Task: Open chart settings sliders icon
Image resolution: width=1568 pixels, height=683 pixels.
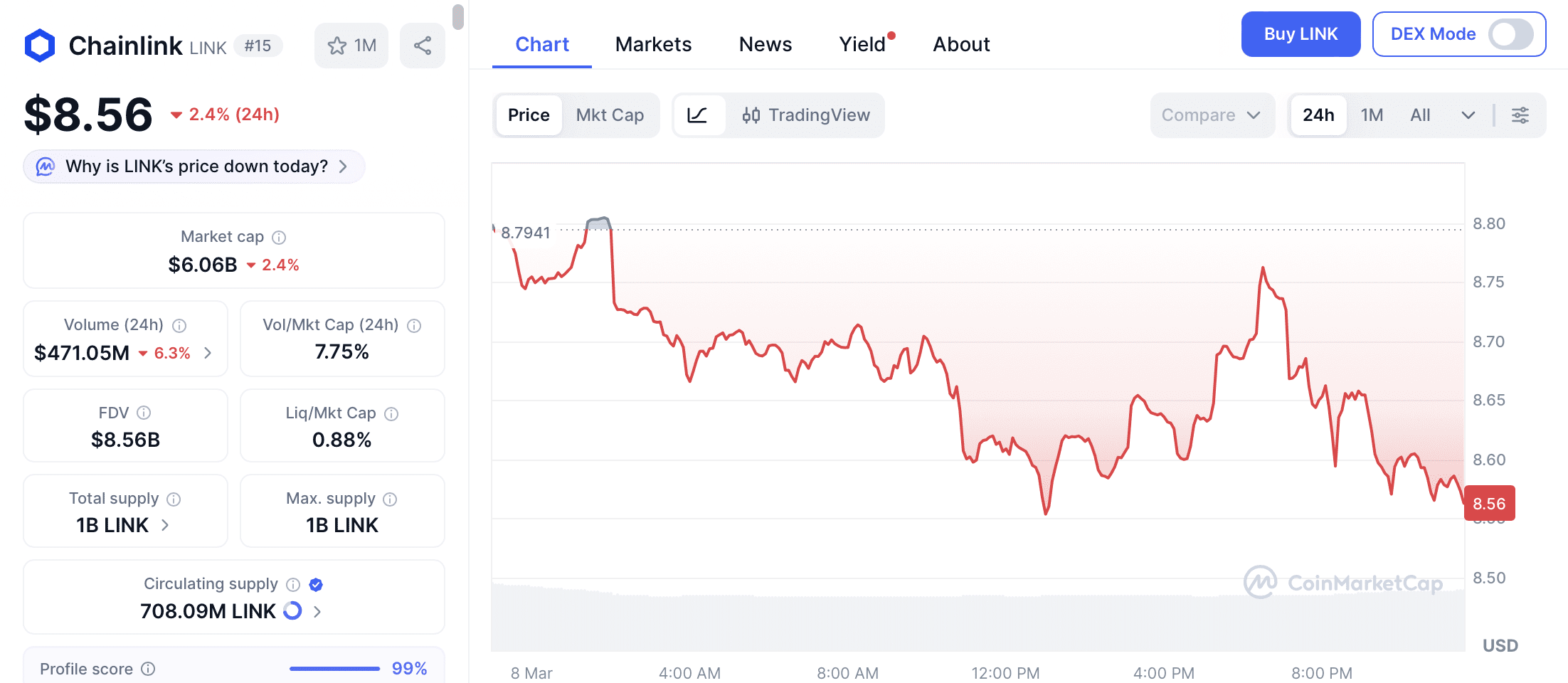Action: coord(1520,115)
